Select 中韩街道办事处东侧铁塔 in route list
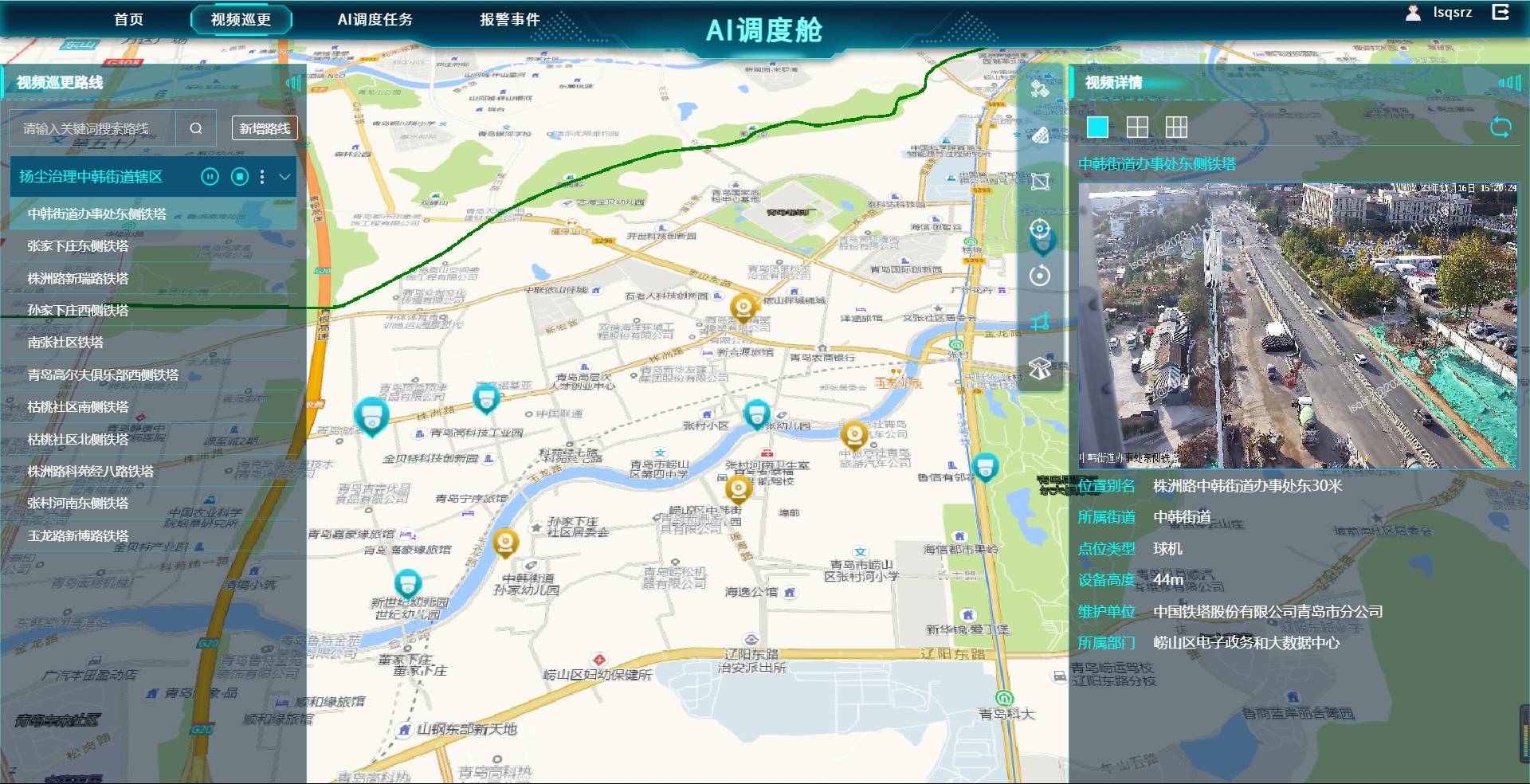 (x=152, y=214)
